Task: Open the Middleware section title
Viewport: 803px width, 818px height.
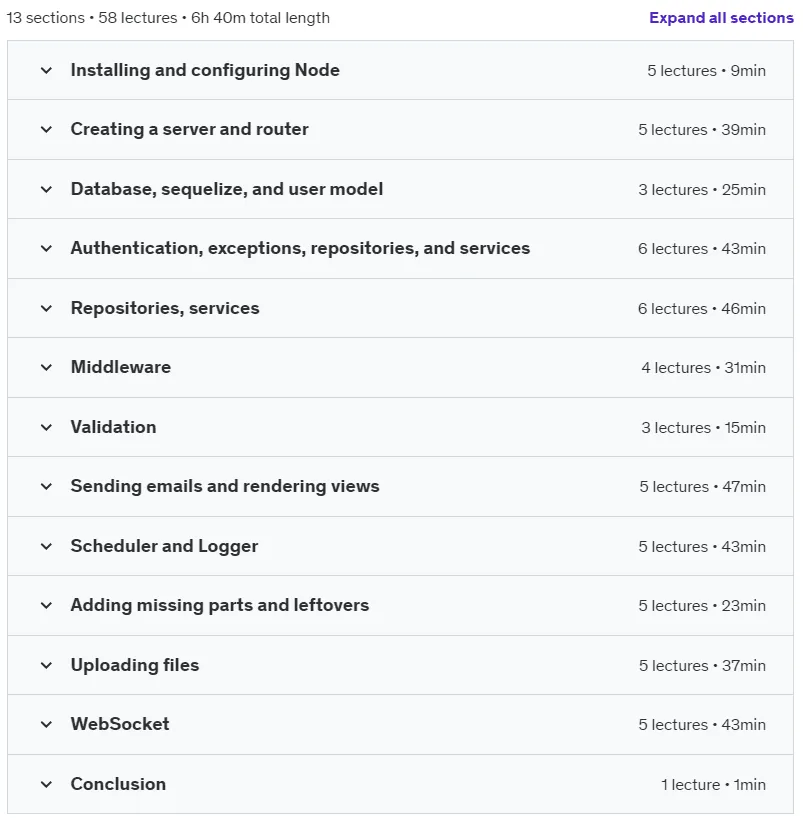Action: [x=121, y=367]
